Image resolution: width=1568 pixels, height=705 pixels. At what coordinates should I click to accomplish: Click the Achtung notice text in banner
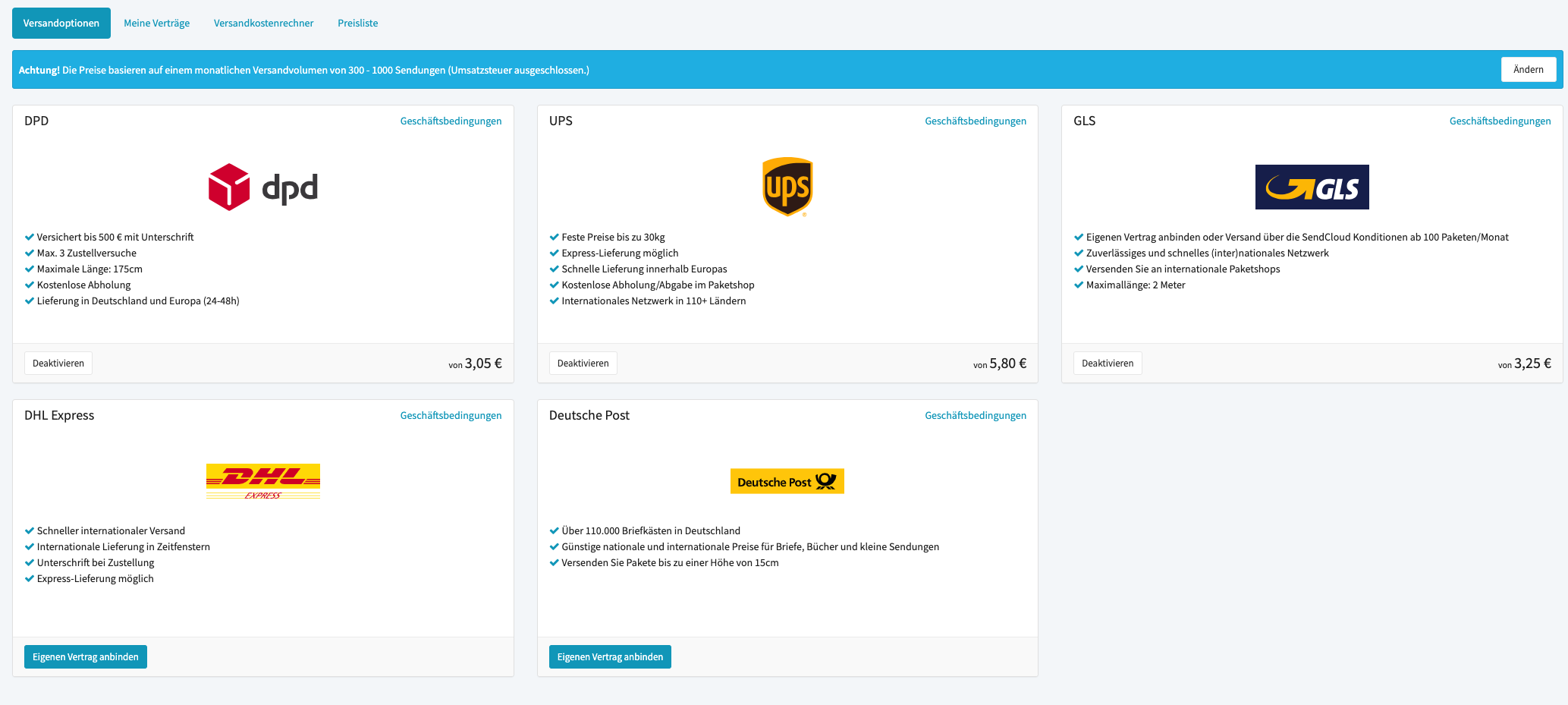point(304,70)
